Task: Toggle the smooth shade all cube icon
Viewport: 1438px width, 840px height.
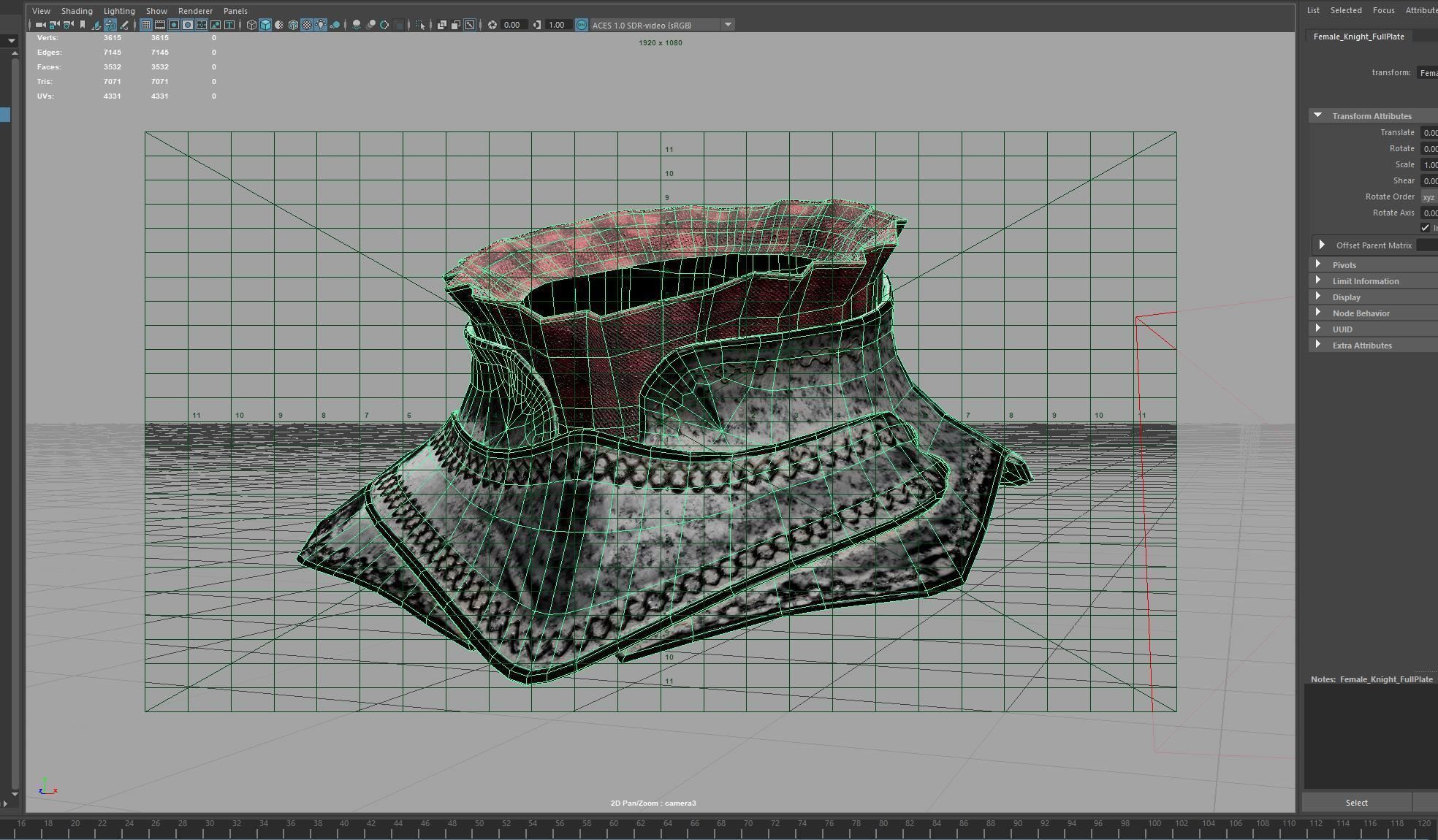Action: pos(265,25)
